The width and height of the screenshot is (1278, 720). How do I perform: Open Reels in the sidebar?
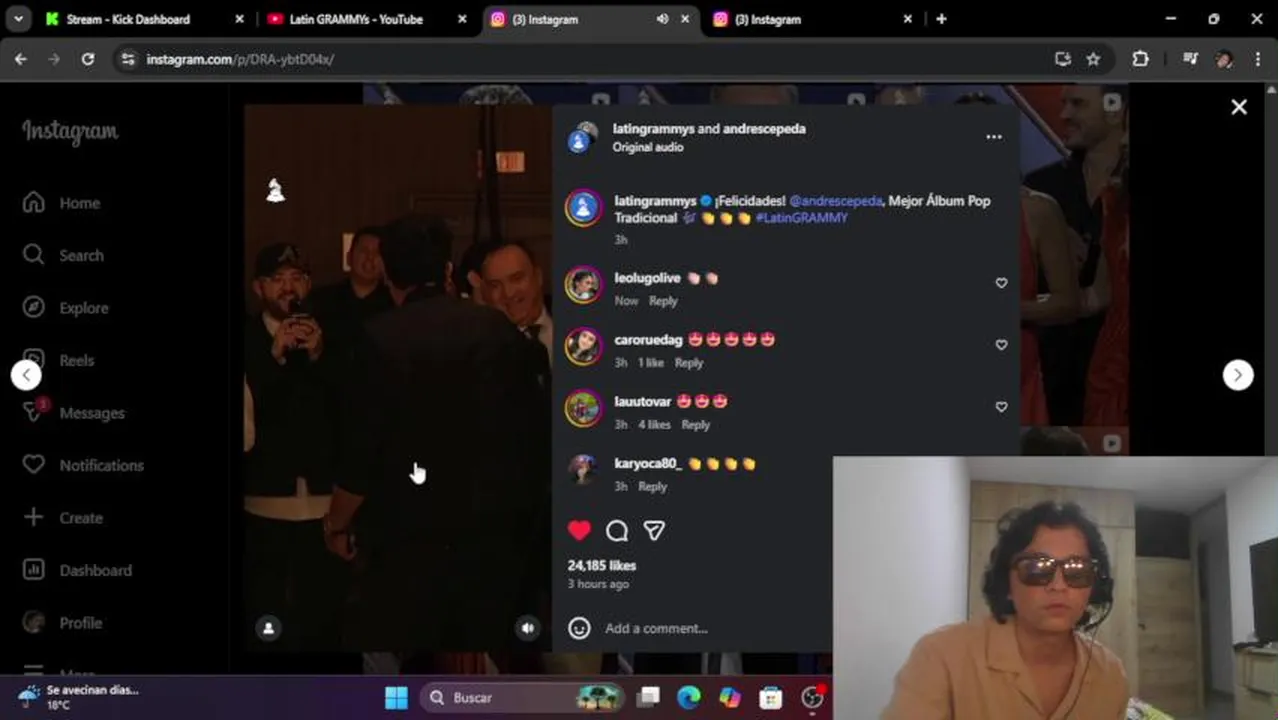(x=59, y=360)
